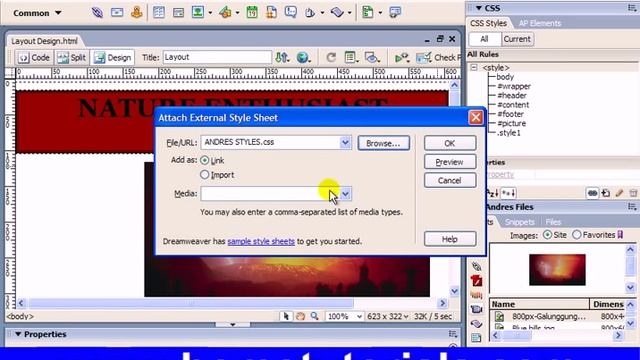Select the Current mode tab in CSS Styles
This screenshot has height=360, width=640.
(x=517, y=39)
